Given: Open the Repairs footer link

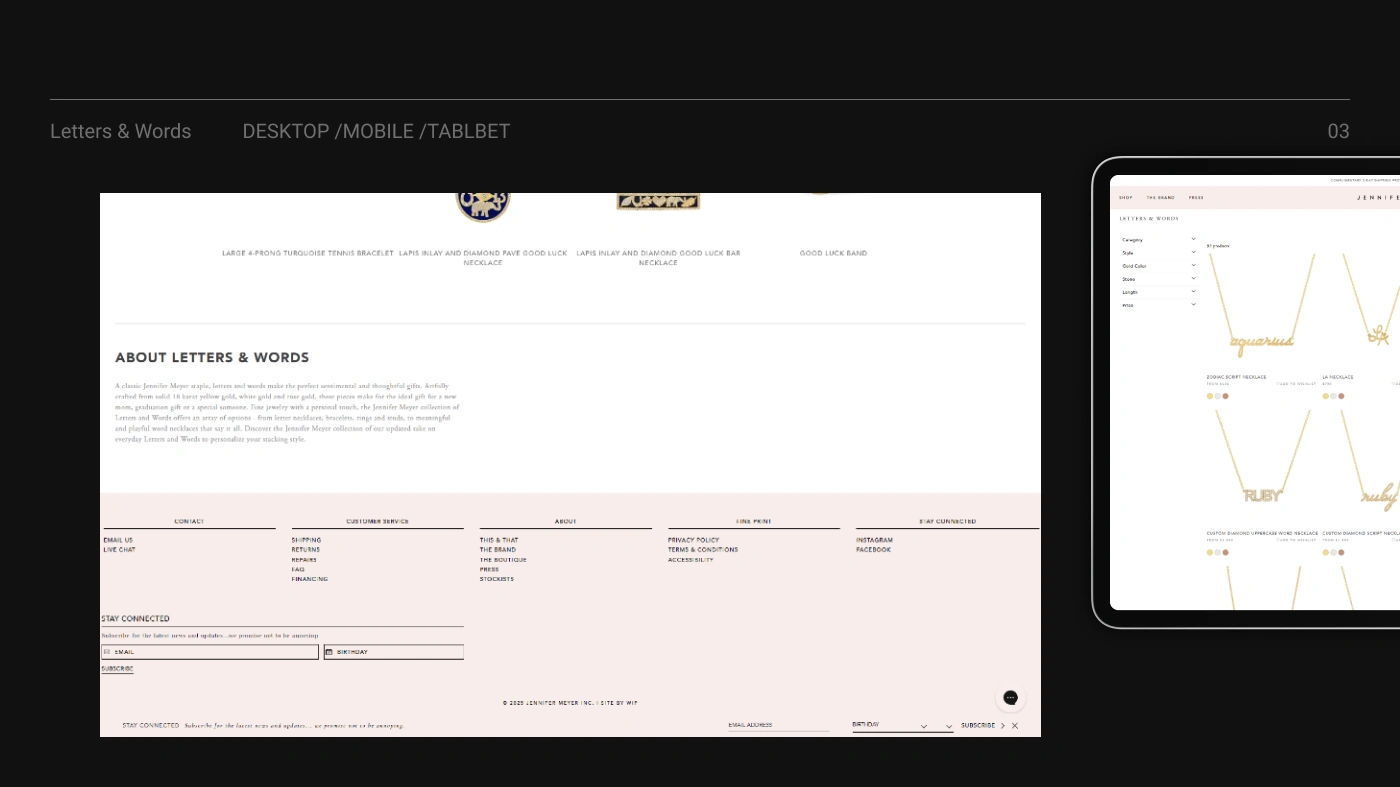Looking at the screenshot, I should pos(304,560).
